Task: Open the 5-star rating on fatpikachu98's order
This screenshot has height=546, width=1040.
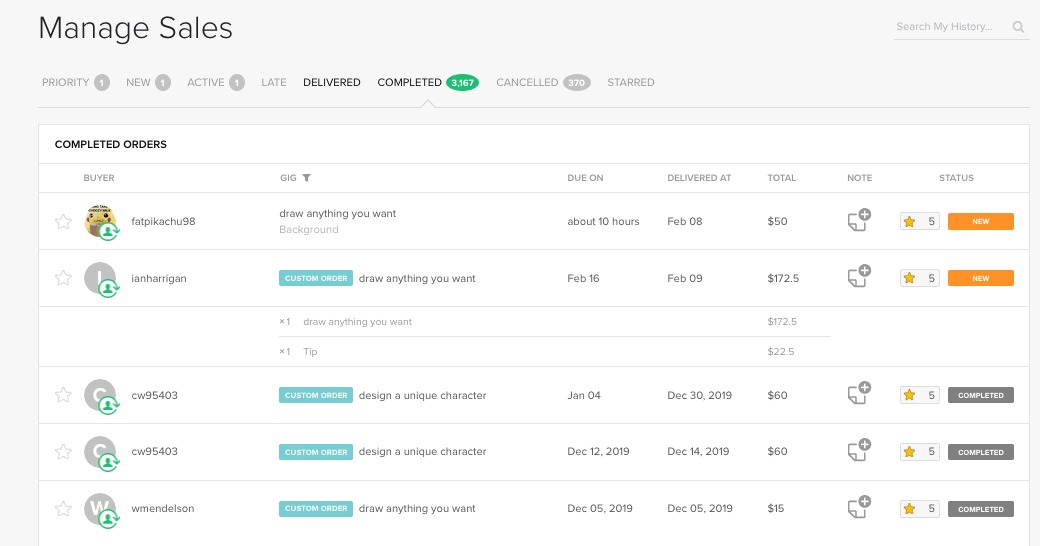Action: tap(919, 222)
